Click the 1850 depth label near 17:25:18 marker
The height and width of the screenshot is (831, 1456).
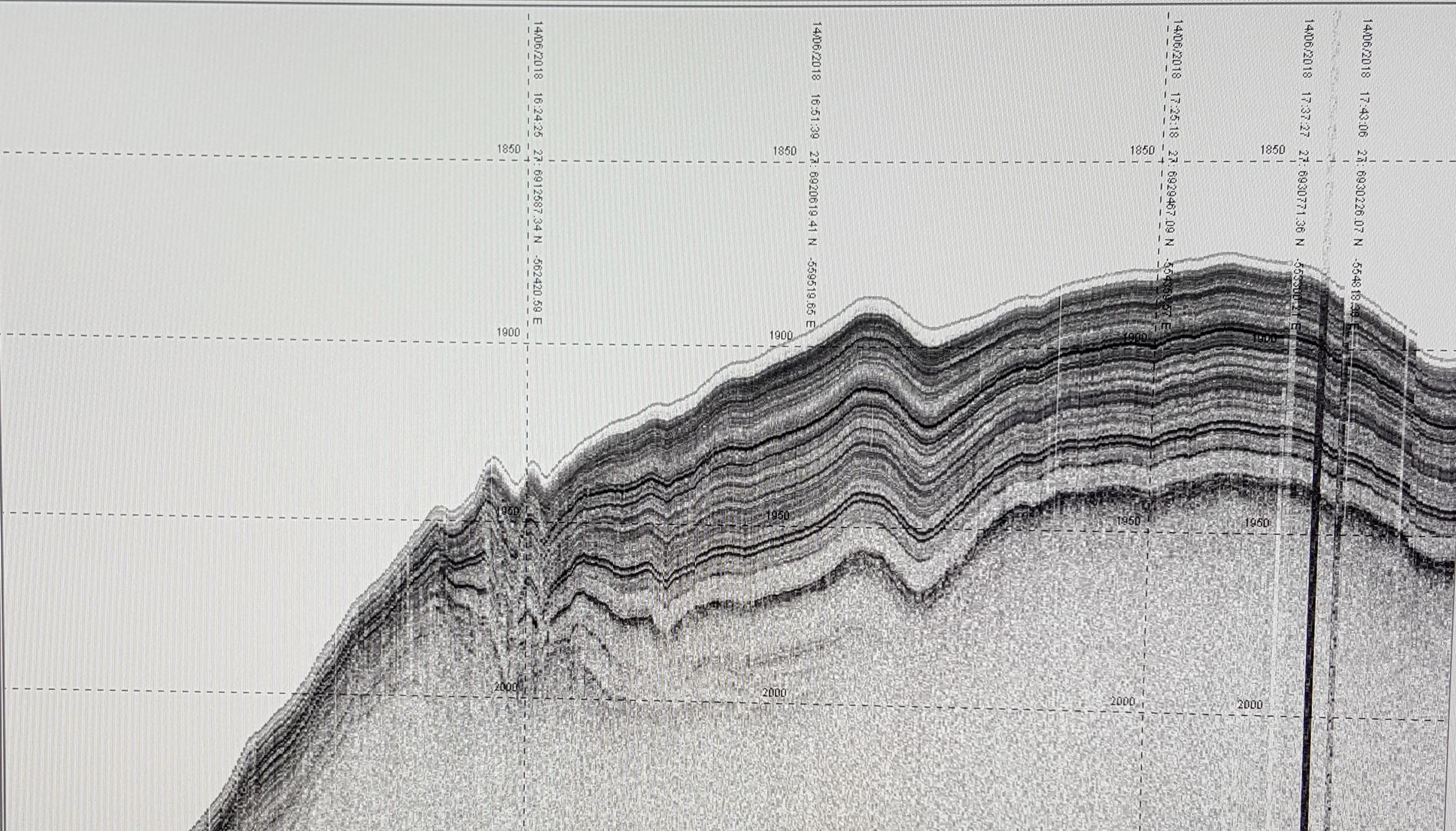(x=1142, y=150)
